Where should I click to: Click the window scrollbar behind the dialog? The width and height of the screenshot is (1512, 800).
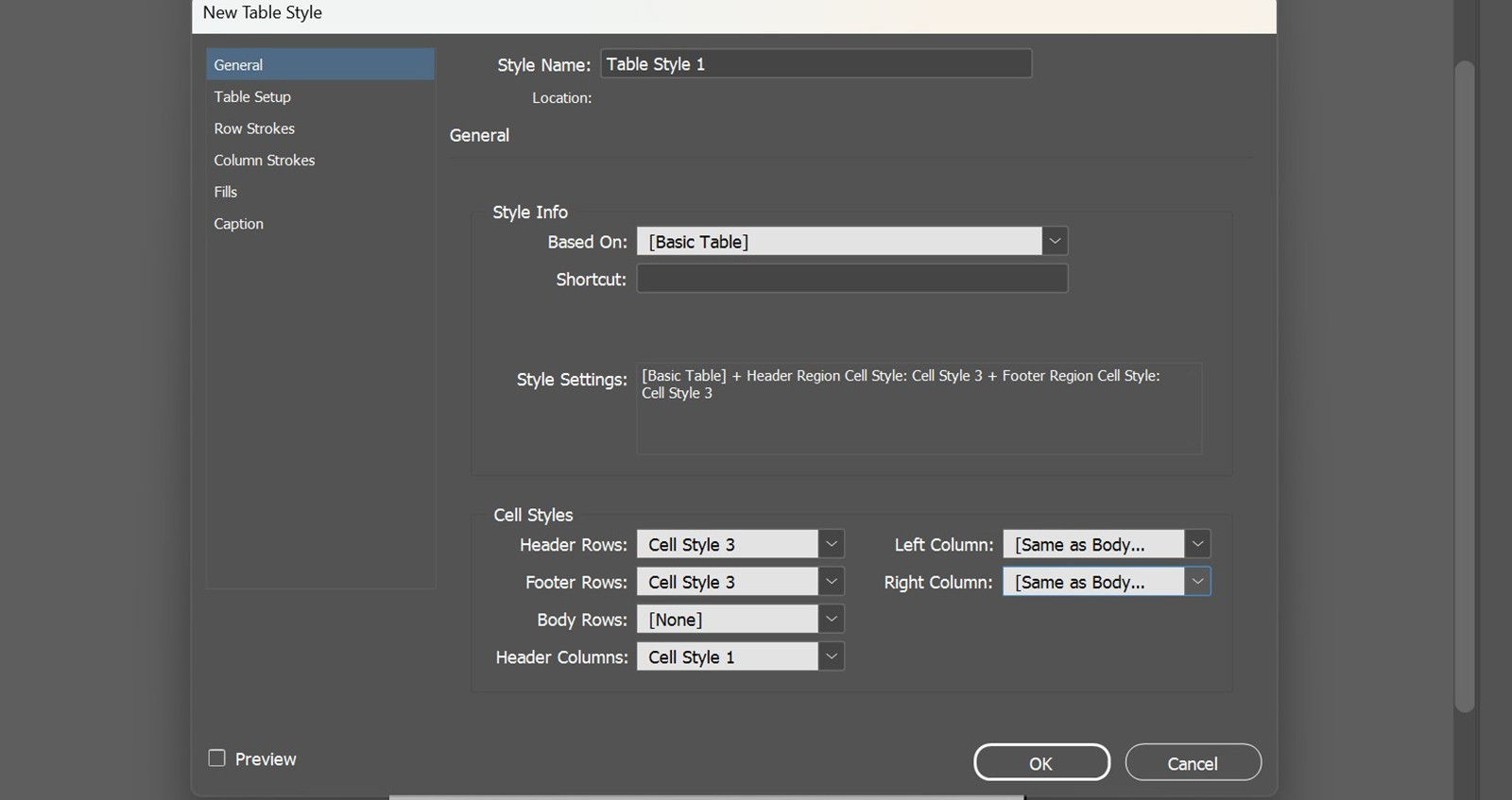coord(1464,385)
